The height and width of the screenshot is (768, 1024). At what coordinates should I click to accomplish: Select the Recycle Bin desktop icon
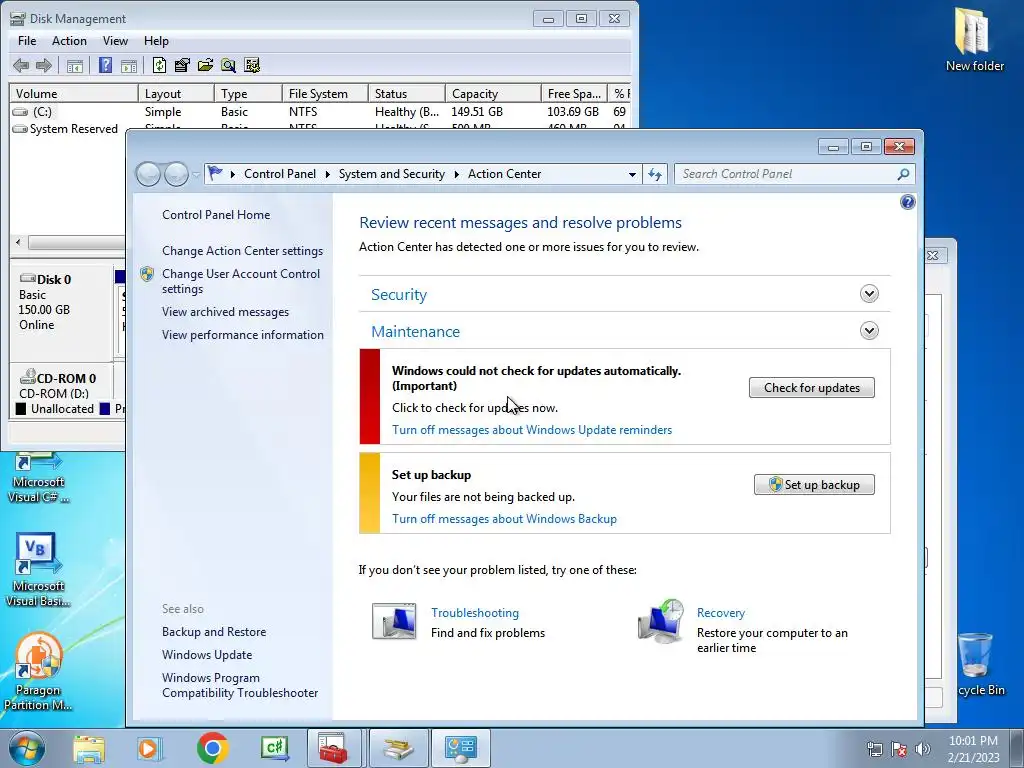coord(976,664)
